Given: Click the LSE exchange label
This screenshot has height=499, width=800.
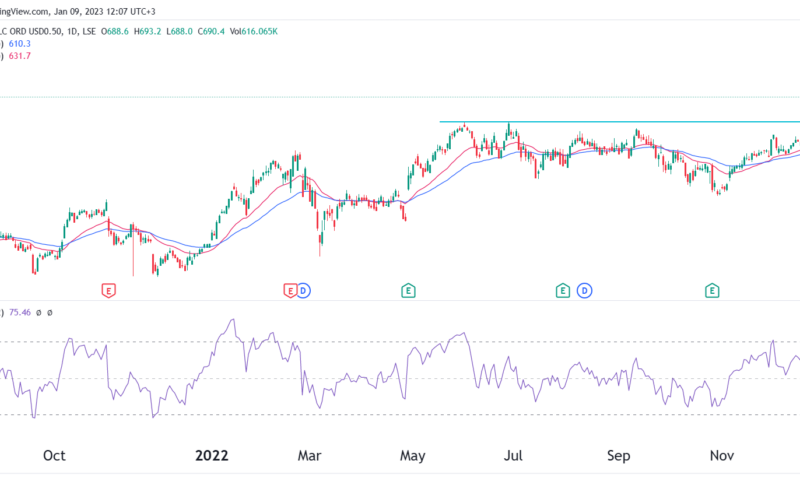Looking at the screenshot, I should pyautogui.click(x=89, y=32).
